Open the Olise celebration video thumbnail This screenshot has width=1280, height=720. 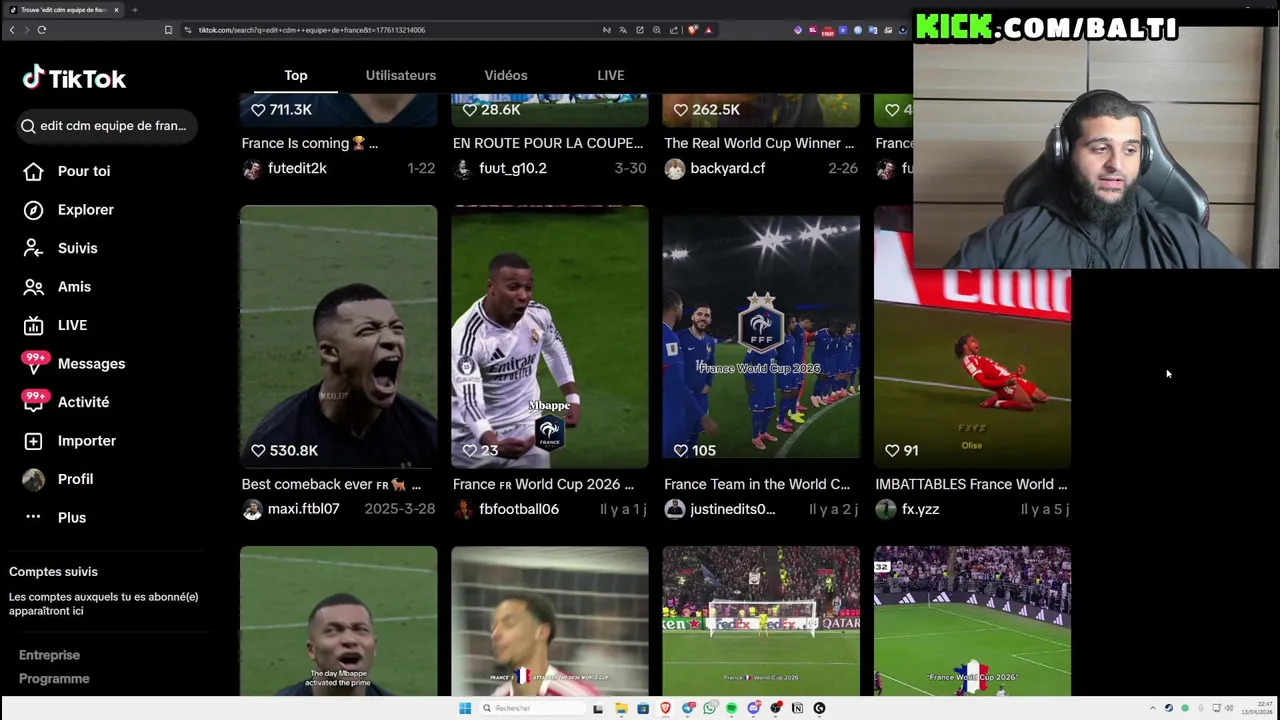972,337
